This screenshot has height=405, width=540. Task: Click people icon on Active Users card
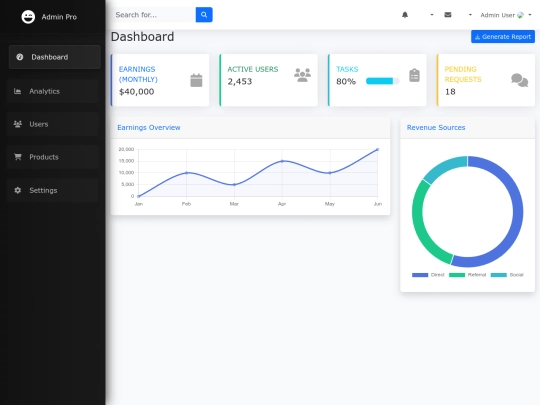302,75
